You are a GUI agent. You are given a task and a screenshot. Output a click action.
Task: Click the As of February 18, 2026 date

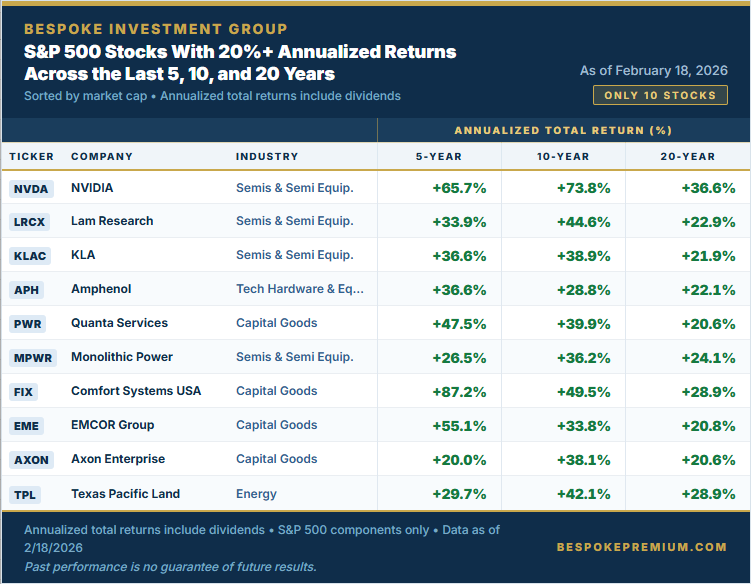pyautogui.click(x=654, y=70)
